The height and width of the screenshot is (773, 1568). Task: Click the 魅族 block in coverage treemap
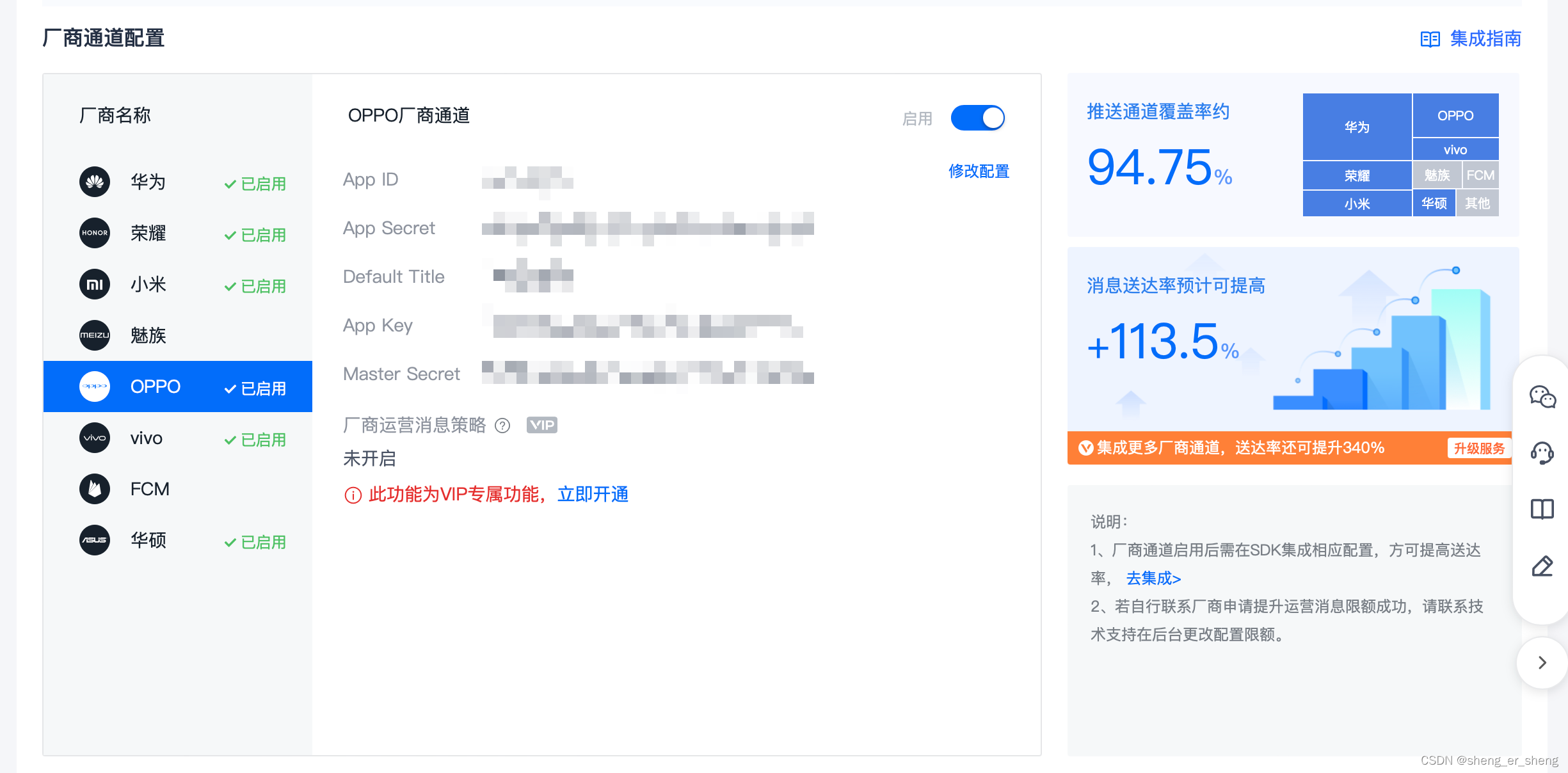(1437, 175)
